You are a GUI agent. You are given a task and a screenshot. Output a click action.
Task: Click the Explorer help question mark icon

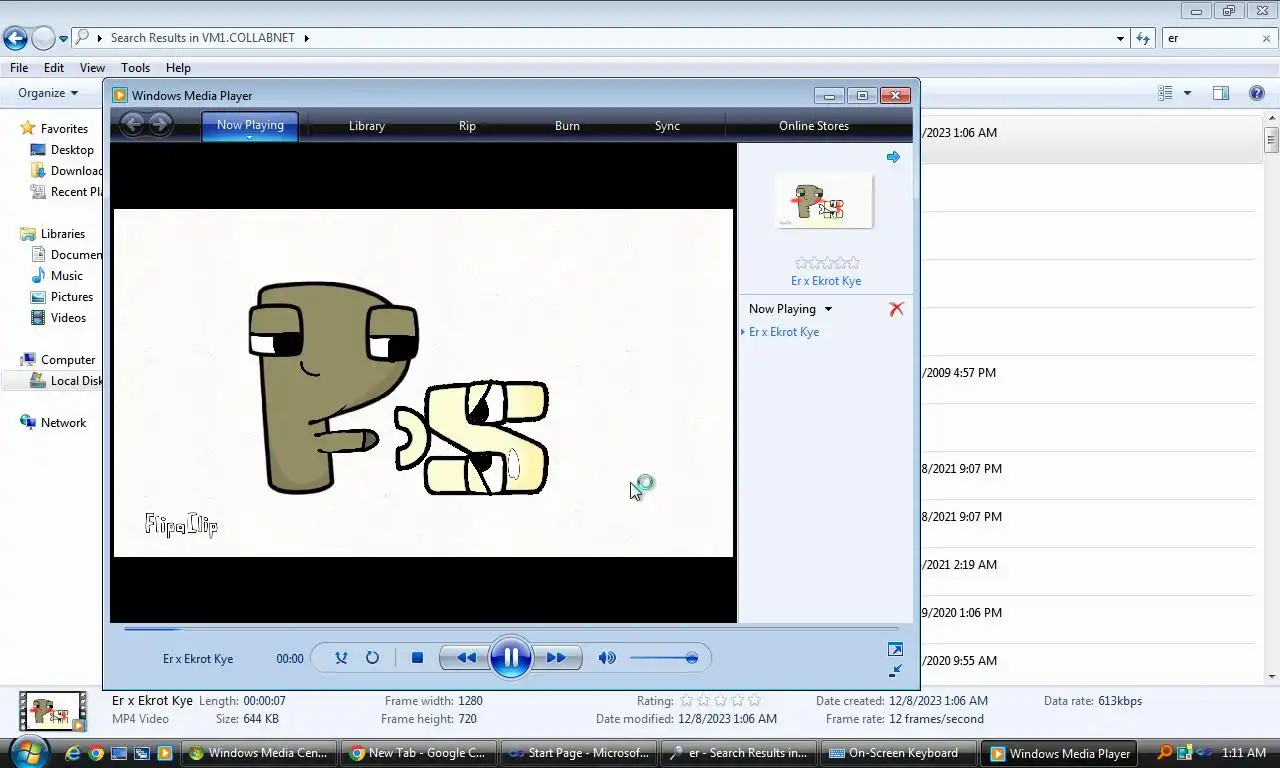[1257, 93]
